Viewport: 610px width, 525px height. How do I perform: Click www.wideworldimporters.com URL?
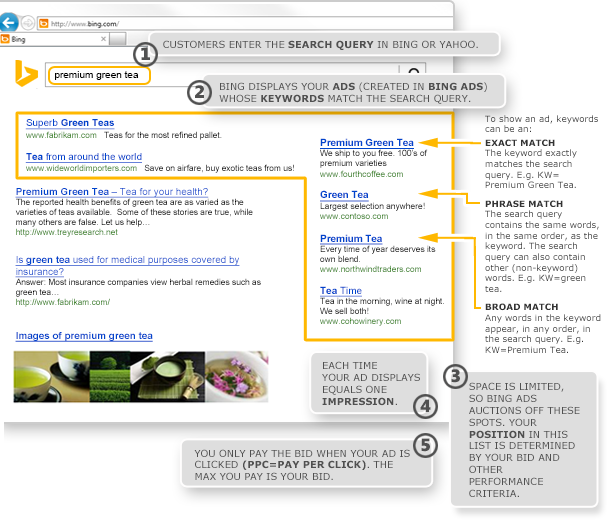[81, 168]
